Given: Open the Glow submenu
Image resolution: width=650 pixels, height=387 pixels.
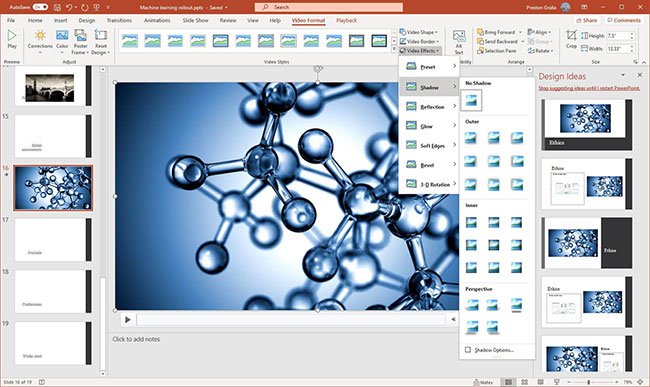Looking at the screenshot, I should click(429, 126).
